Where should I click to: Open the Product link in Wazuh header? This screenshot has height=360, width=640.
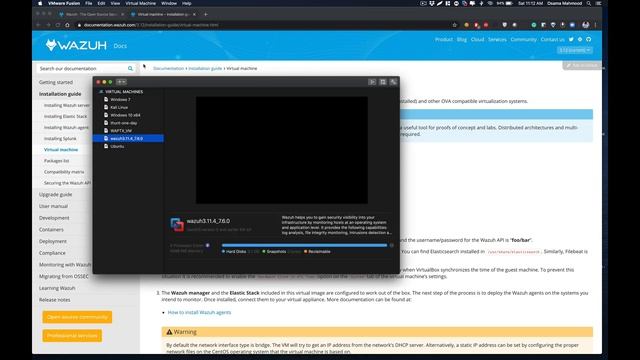click(x=444, y=40)
